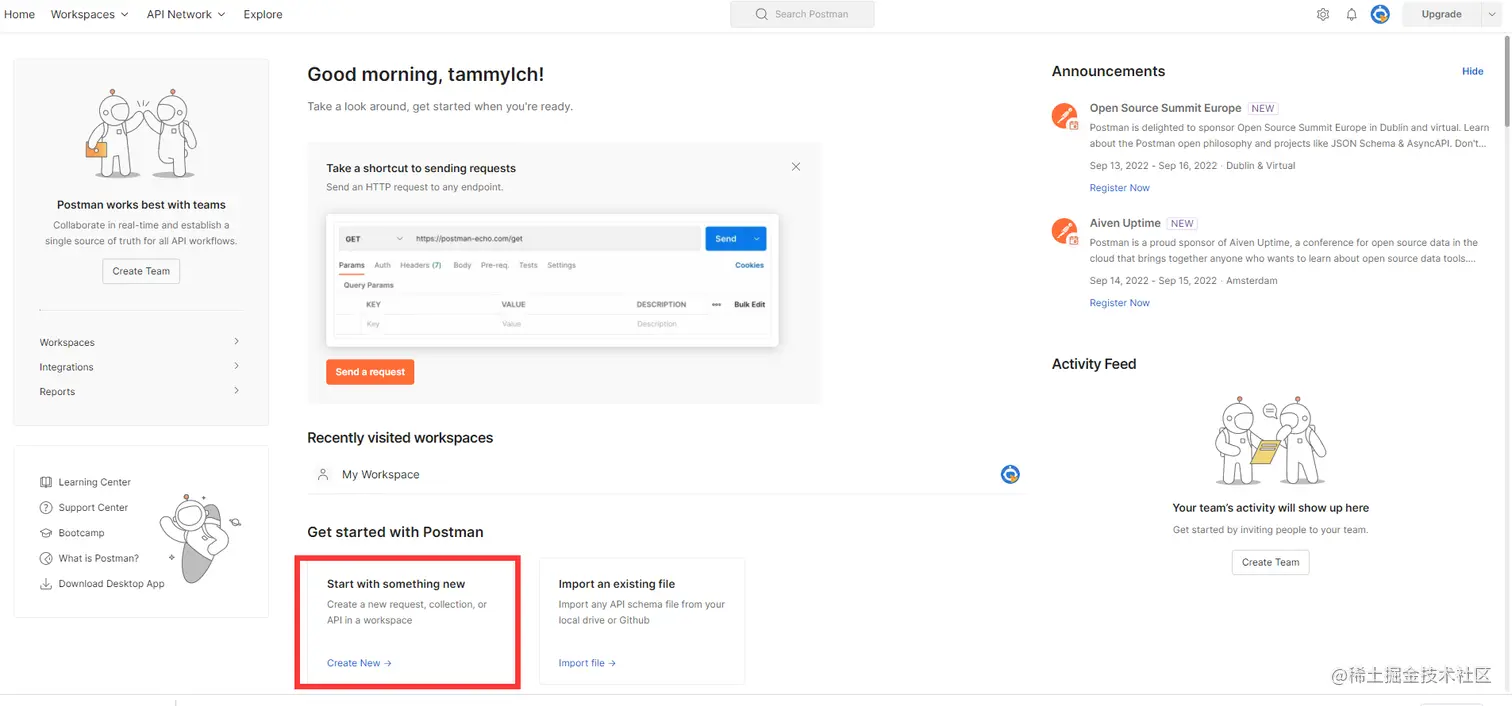Click the Support Center question icon
This screenshot has height=706, width=1512.
click(46, 508)
